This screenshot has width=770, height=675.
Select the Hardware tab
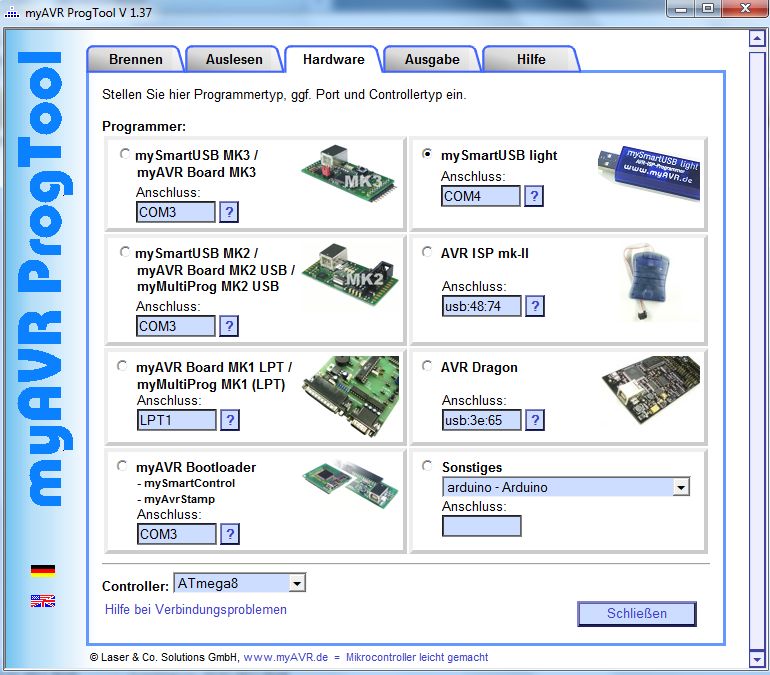[x=333, y=59]
